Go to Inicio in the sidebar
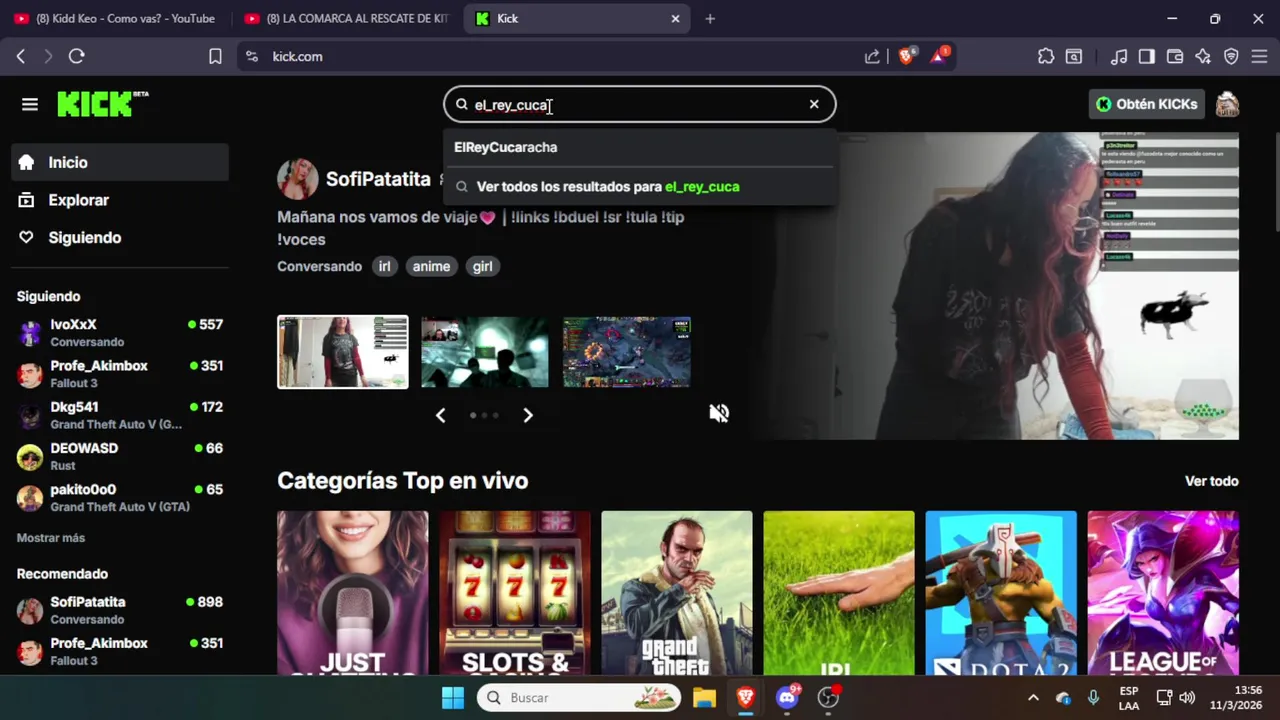Screen dimensions: 1280x720 click(x=120, y=162)
